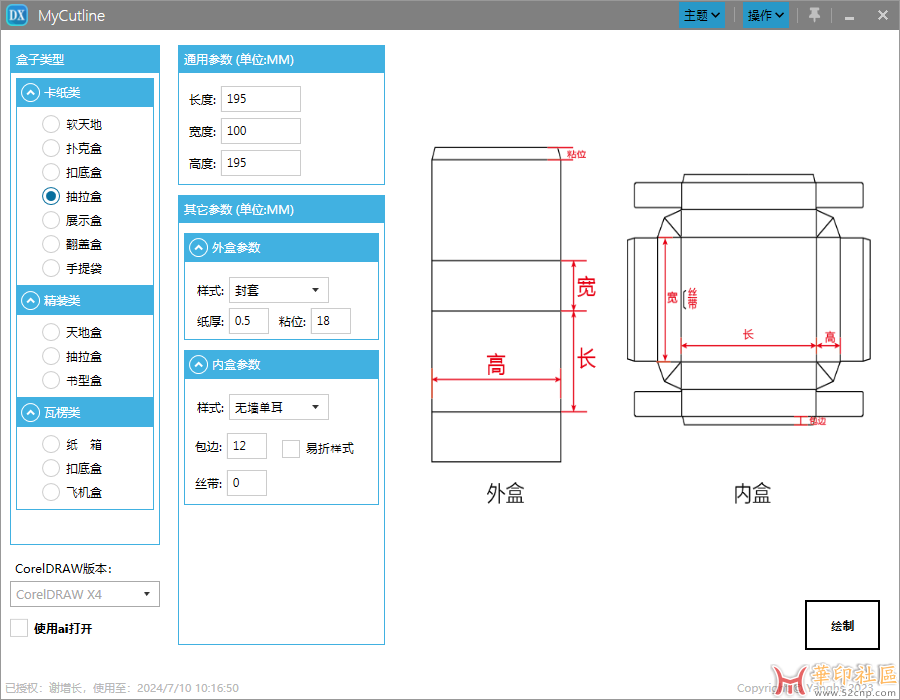Open the 主题 menu
The image size is (900, 700).
pos(702,15)
